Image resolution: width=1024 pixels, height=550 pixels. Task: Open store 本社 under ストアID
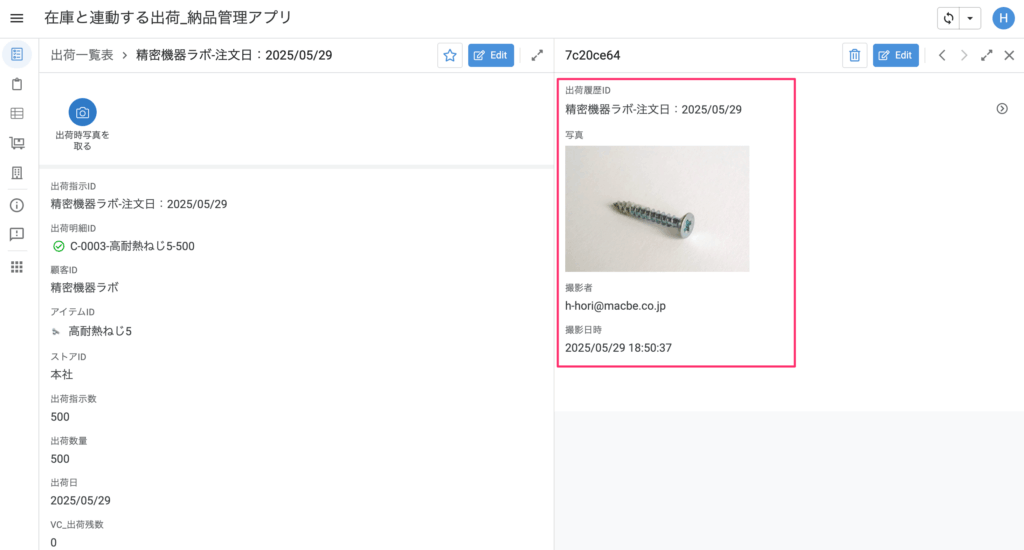click(x=61, y=375)
